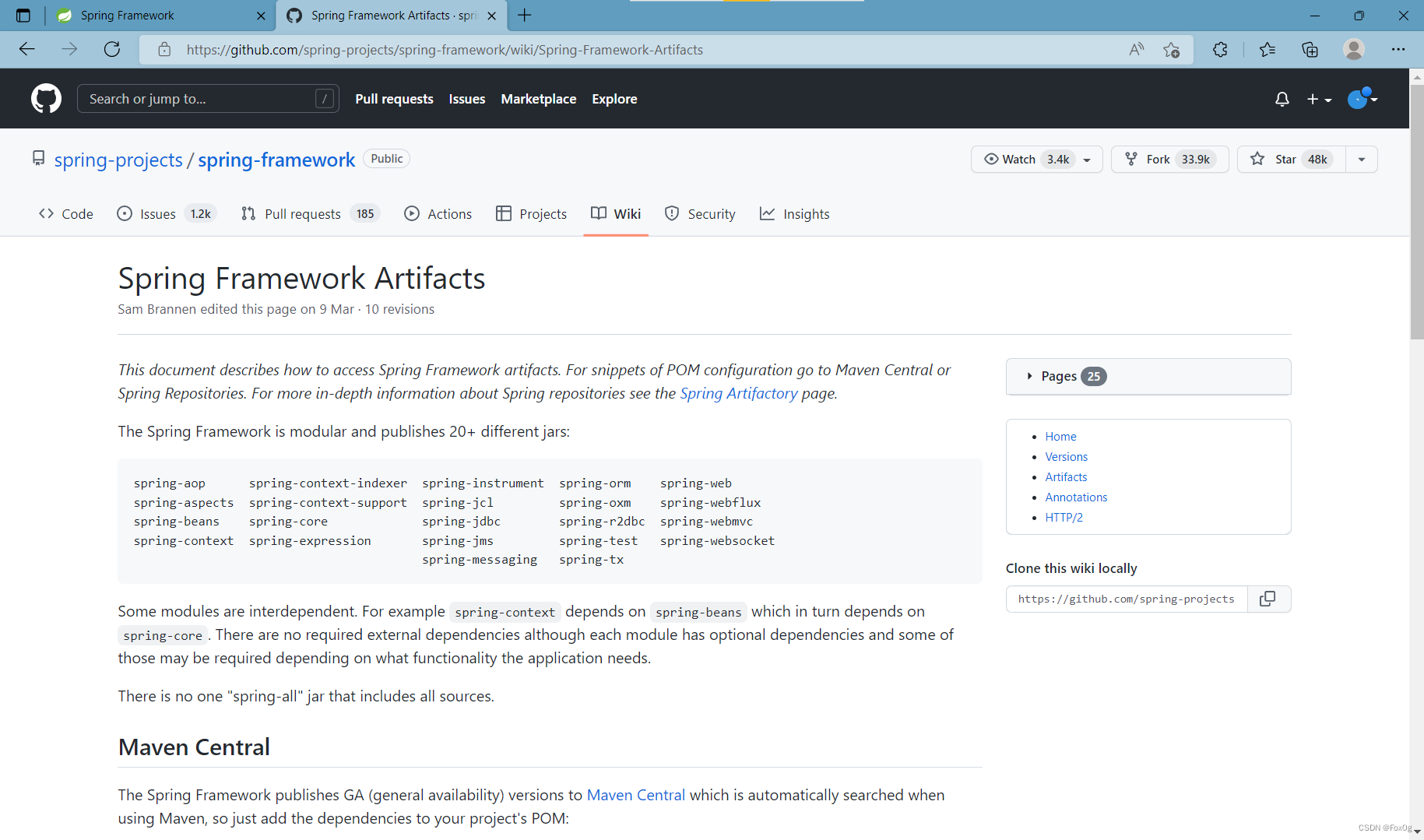View site information lock icon
Screen dimensions: 1424x840
164,50
